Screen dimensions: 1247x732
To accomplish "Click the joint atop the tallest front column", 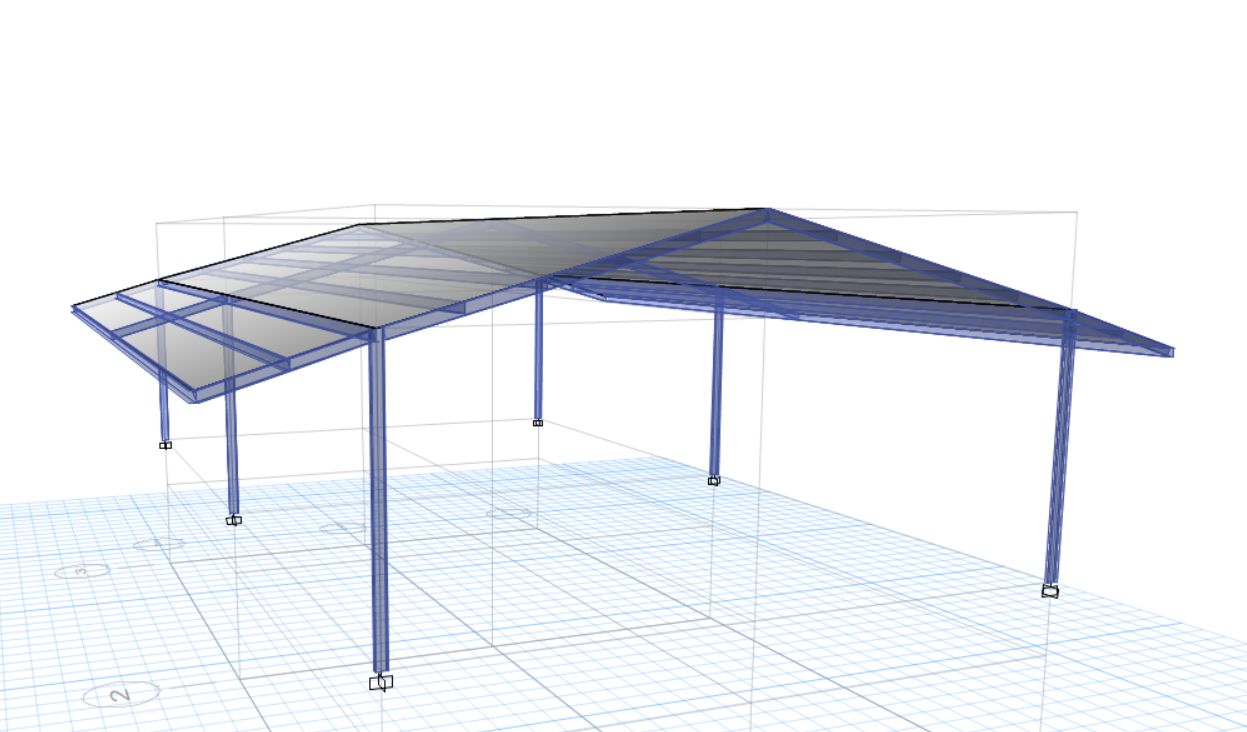I will 376,330.
